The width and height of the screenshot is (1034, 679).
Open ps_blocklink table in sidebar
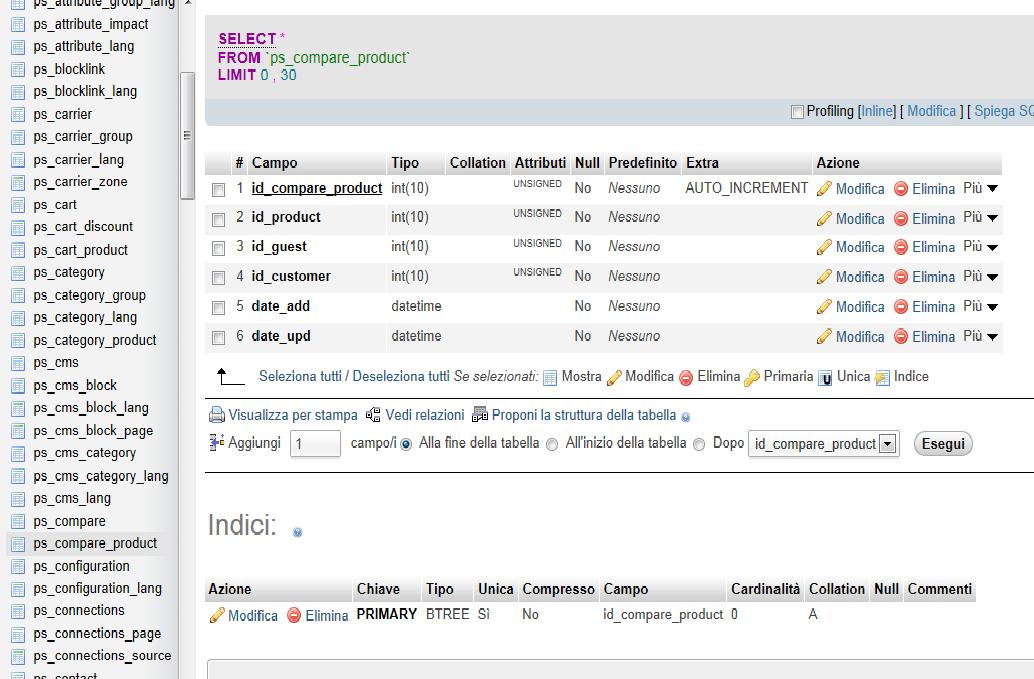tap(69, 69)
